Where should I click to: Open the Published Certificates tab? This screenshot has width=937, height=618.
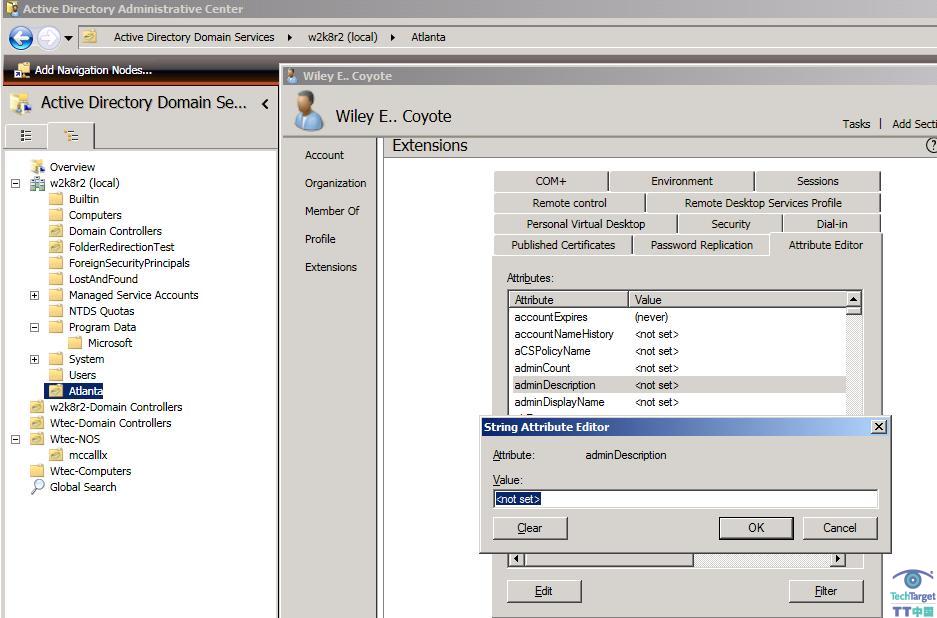pos(563,245)
